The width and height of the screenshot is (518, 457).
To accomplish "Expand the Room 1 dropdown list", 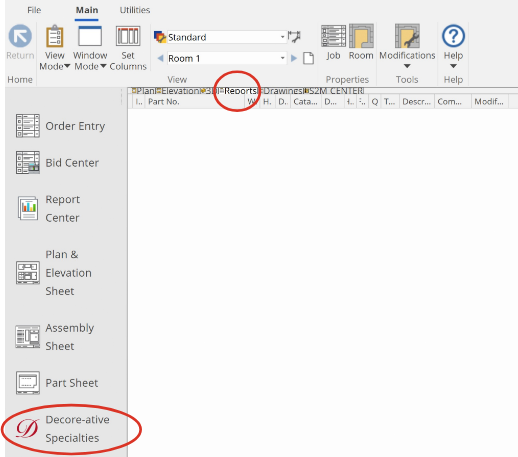I will (282, 58).
